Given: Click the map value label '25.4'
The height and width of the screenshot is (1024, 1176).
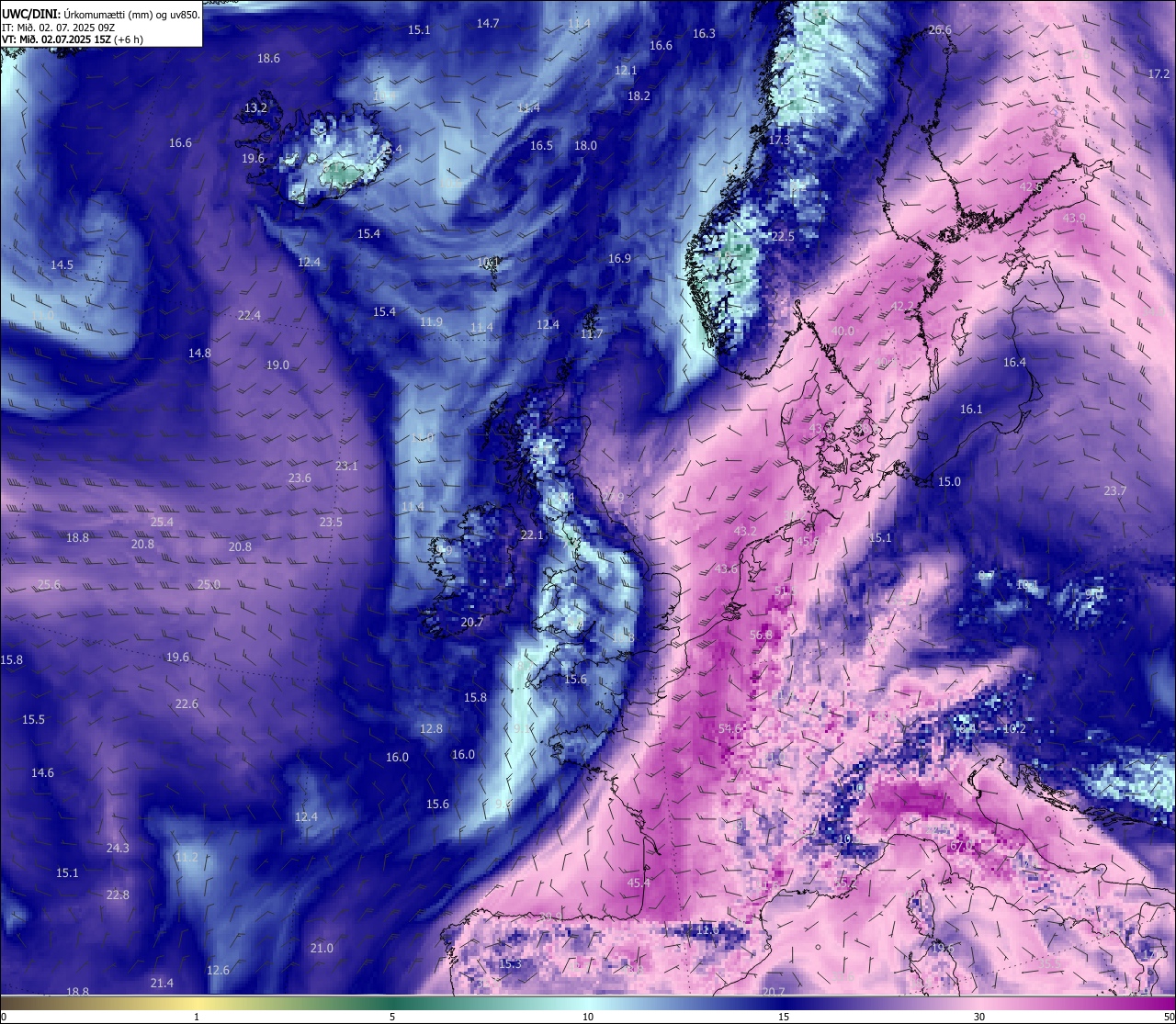Looking at the screenshot, I should 162,522.
